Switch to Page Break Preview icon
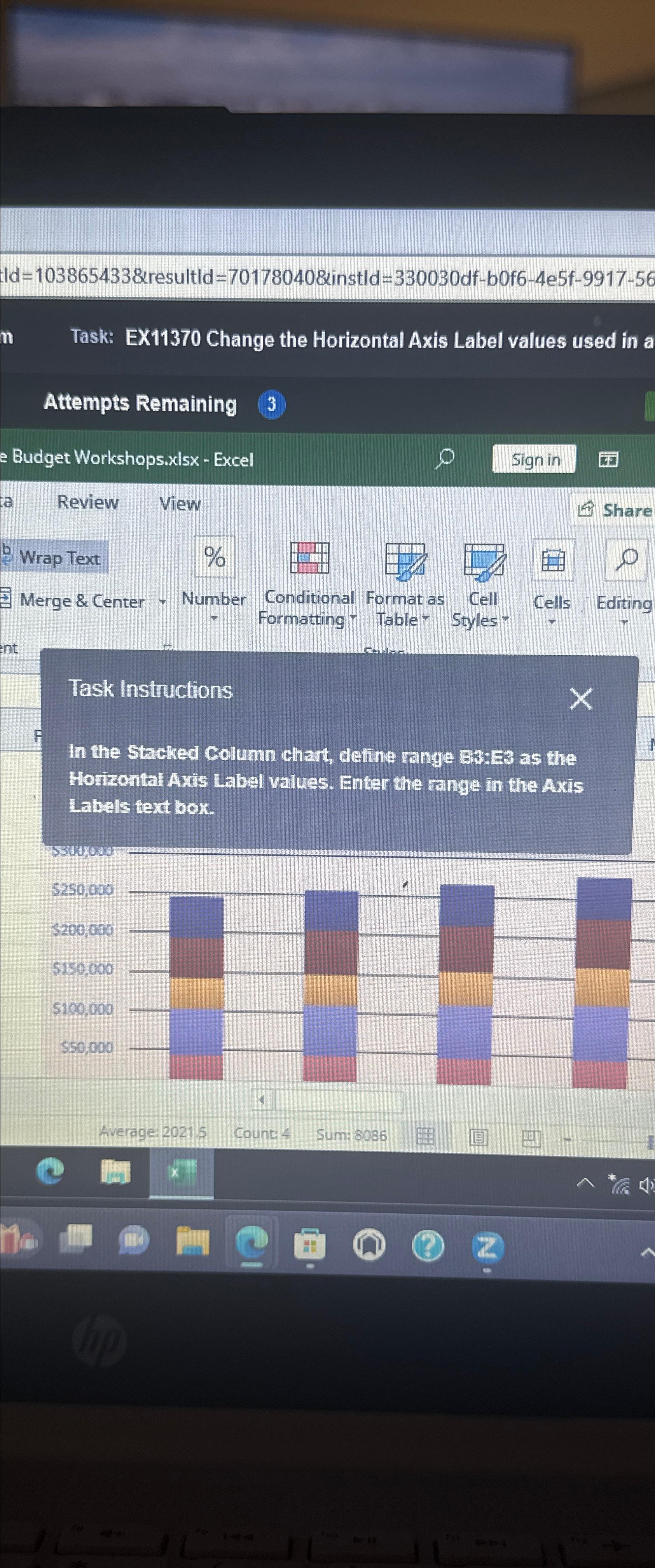 (531, 1138)
